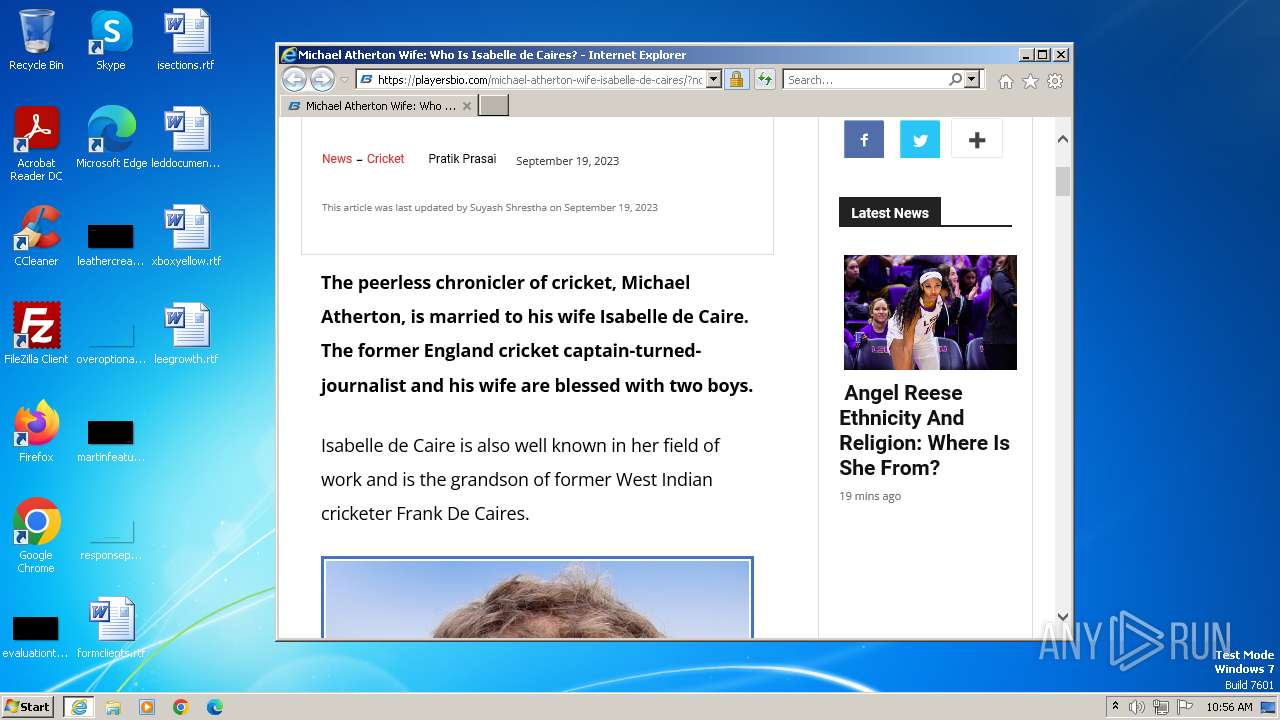Open the Cricket category link
This screenshot has height=720, width=1280.
click(x=385, y=159)
